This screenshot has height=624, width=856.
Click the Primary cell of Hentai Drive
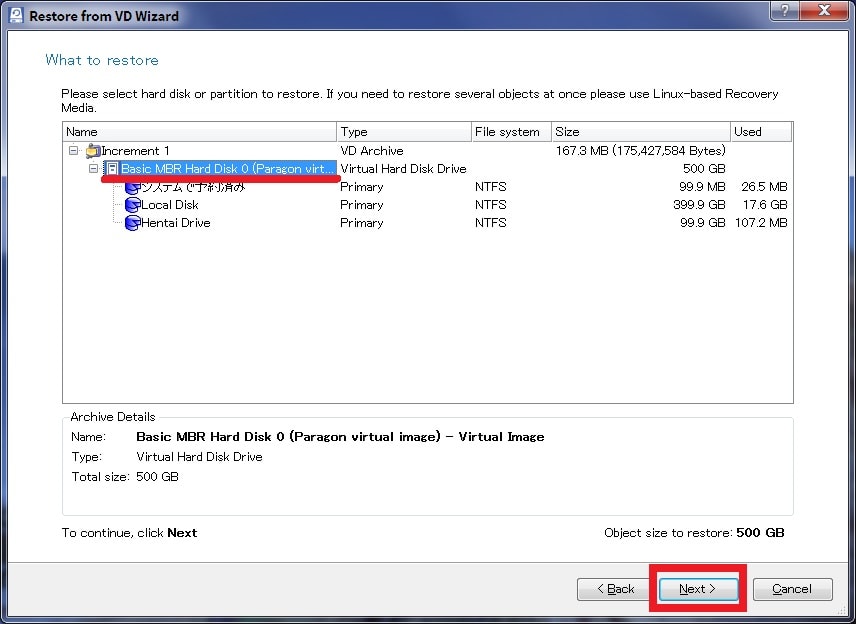tap(361, 223)
